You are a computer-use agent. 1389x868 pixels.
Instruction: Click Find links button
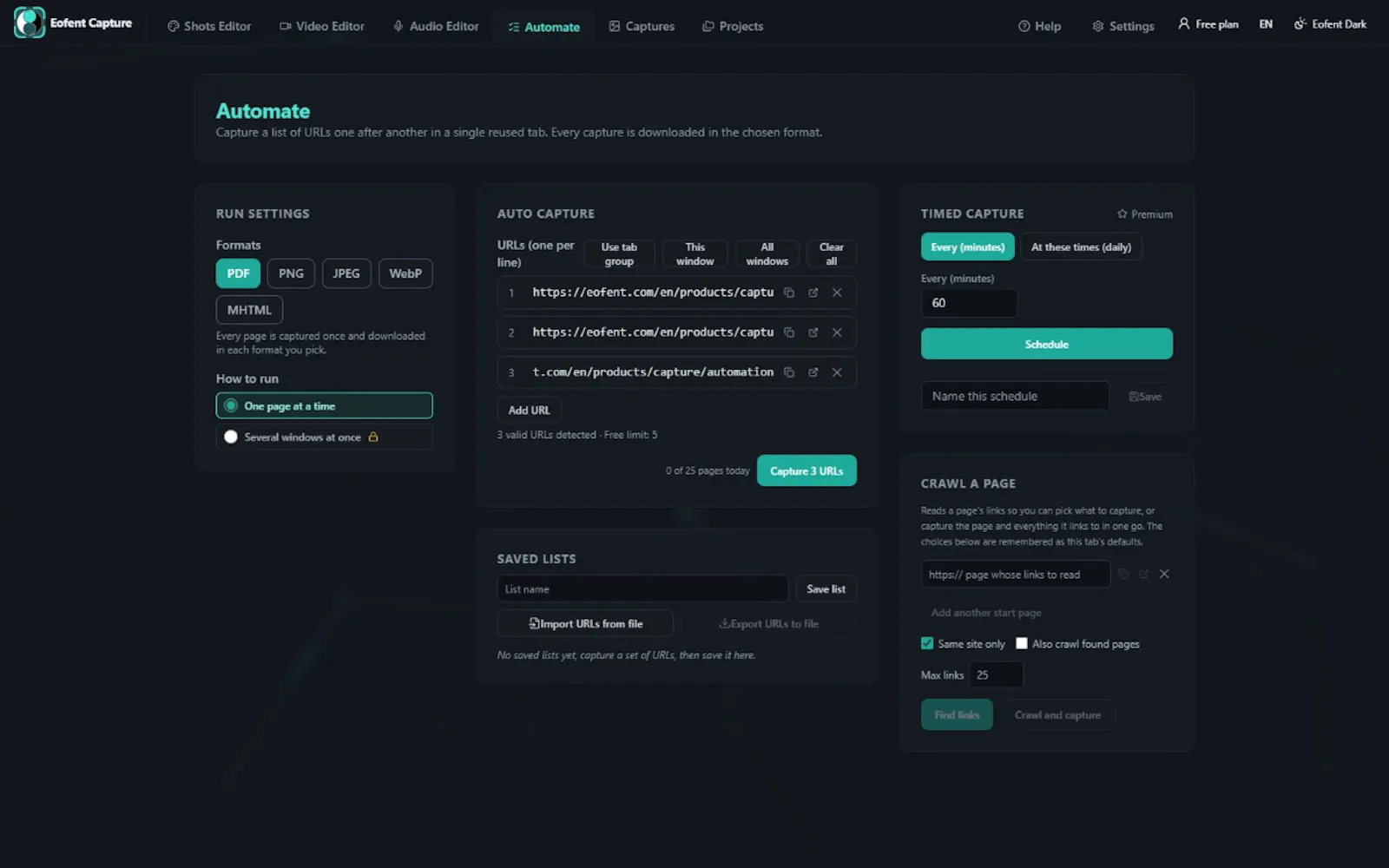[x=957, y=714]
